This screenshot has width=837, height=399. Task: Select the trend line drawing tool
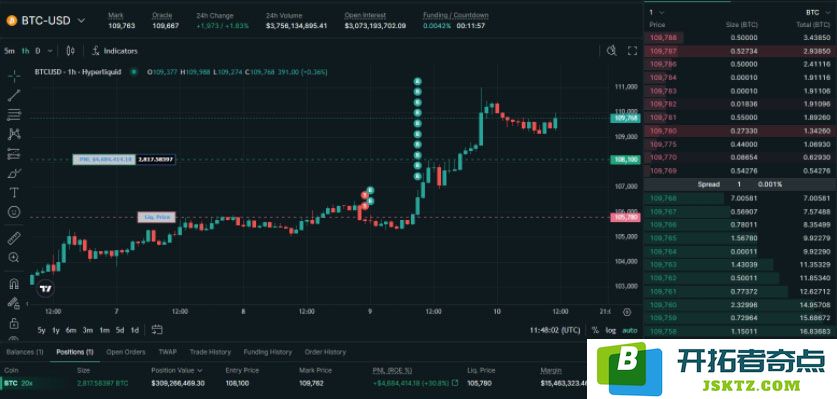[x=14, y=95]
